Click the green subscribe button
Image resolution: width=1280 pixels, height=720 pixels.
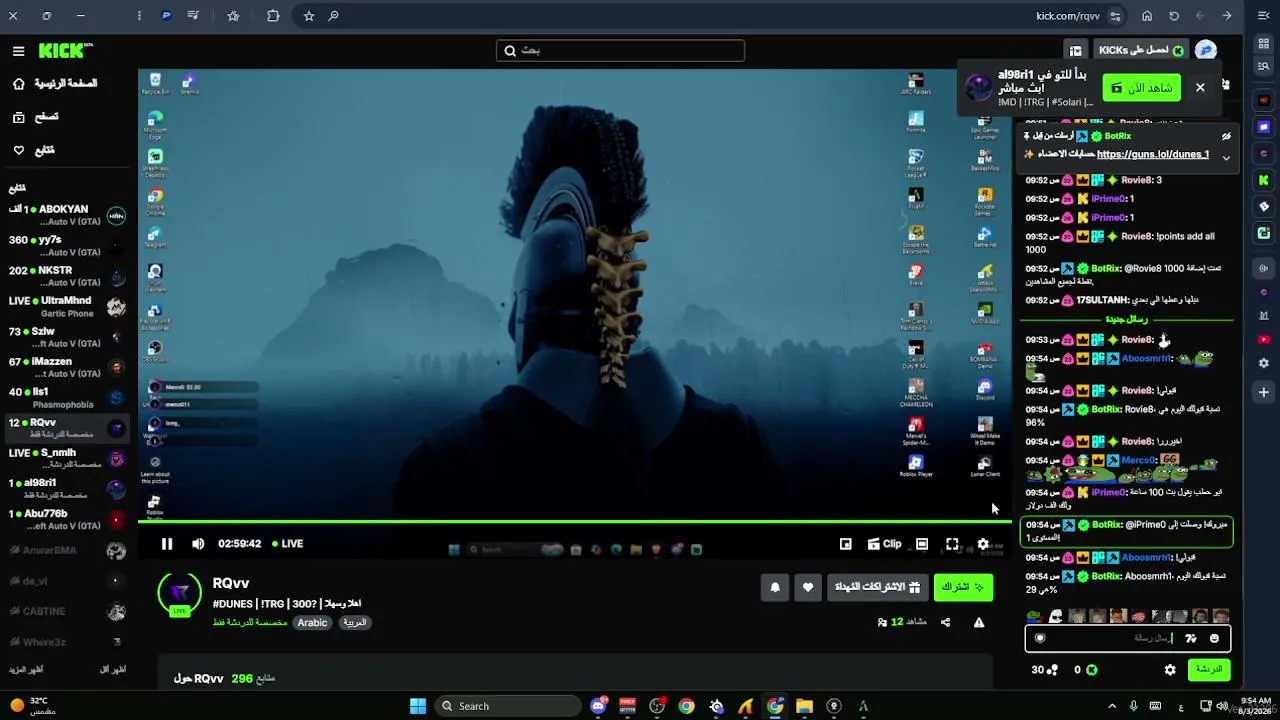[x=963, y=587]
